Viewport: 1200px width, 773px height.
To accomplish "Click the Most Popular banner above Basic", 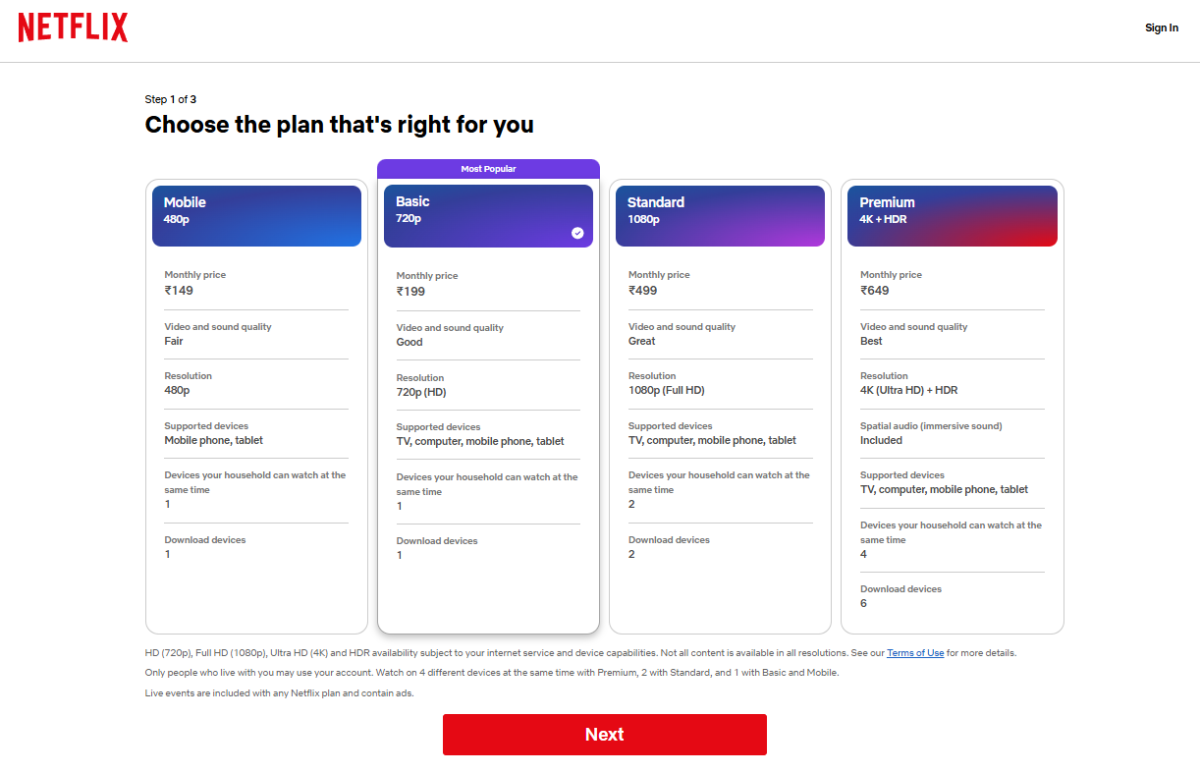I will (488, 168).
